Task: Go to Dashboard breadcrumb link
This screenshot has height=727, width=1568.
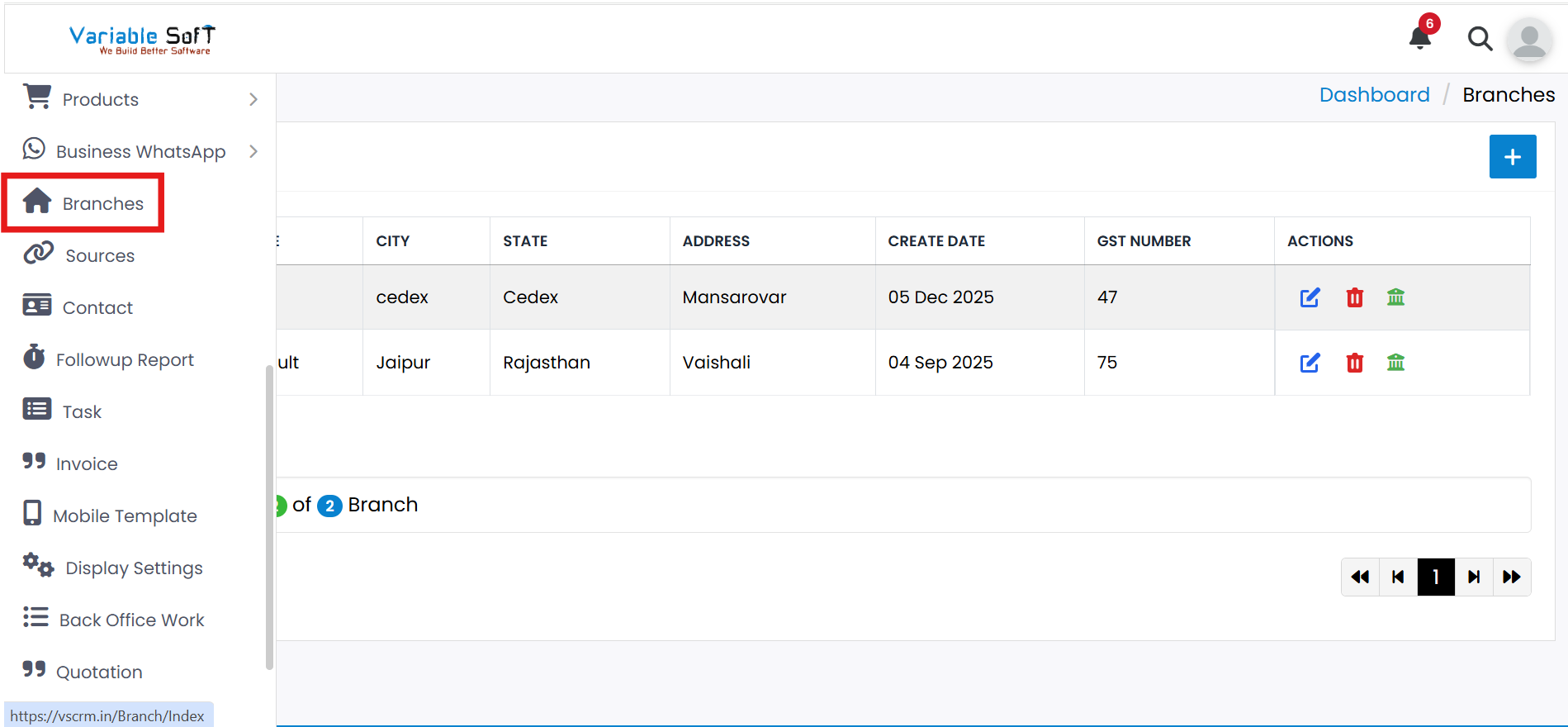Action: pos(1374,95)
